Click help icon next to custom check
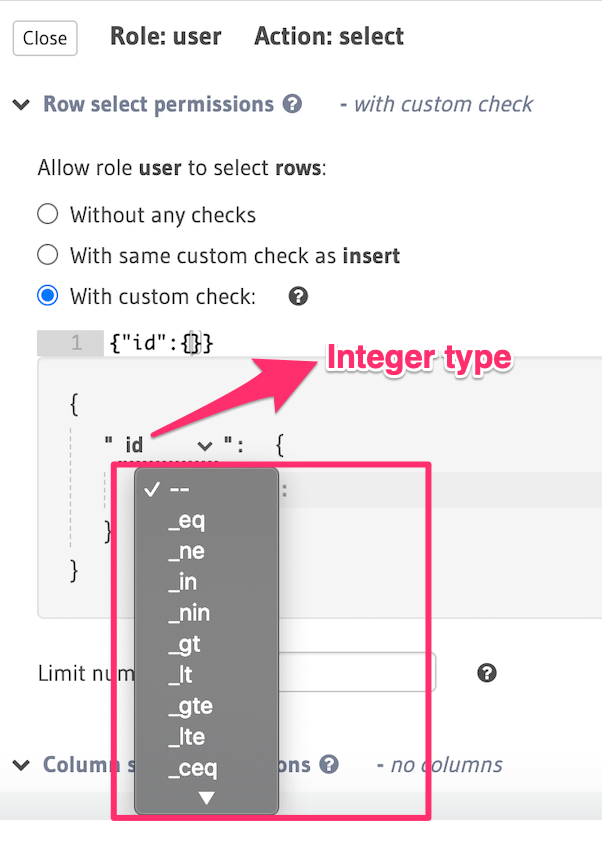This screenshot has height=862, width=602. tap(298, 296)
